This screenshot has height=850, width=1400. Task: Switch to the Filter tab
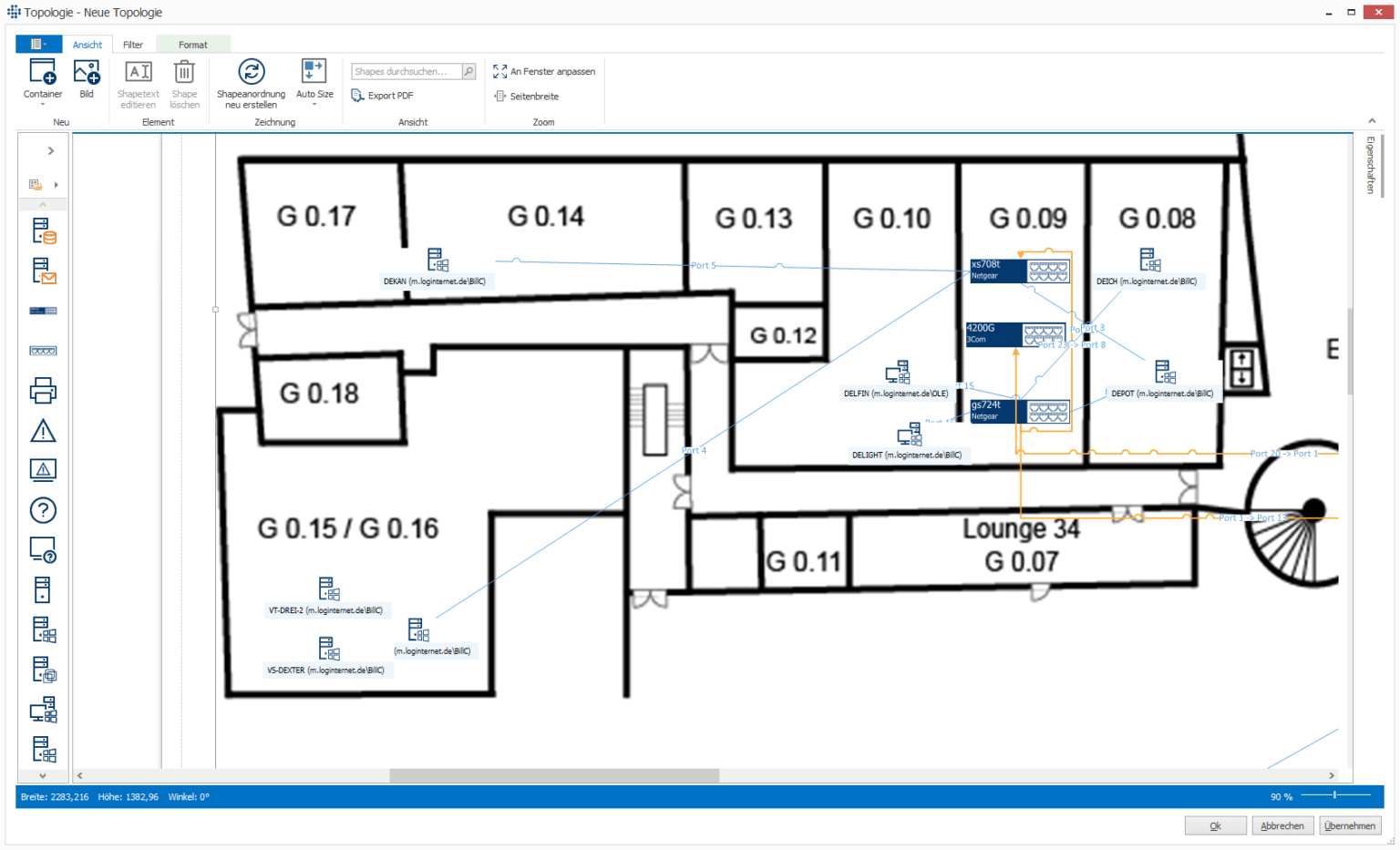pyautogui.click(x=133, y=45)
